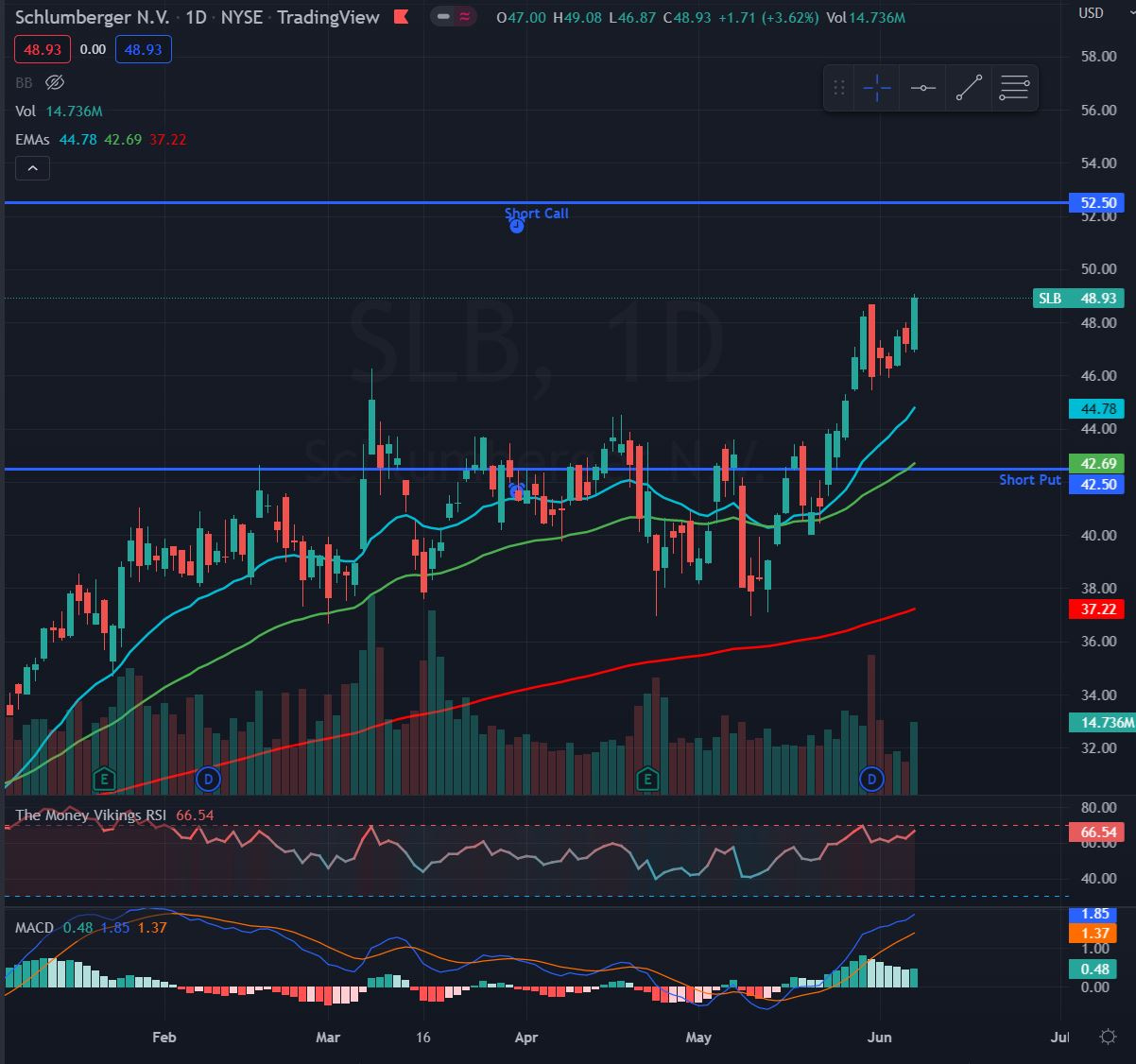Click the 52.50 price line label
Screen dimensions: 1136x1064
1097,202
